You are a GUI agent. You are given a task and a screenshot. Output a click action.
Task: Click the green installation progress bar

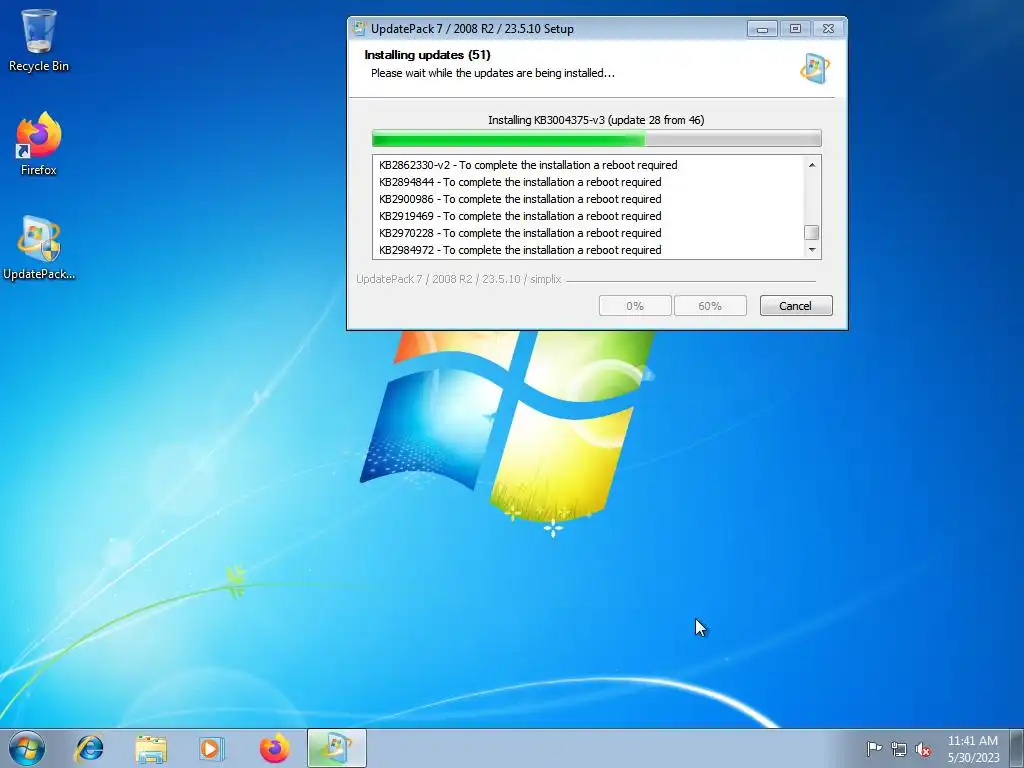click(x=596, y=138)
